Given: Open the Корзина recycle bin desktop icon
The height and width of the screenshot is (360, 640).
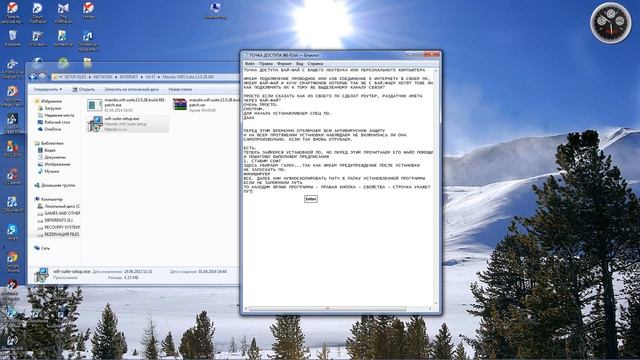Looking at the screenshot, I should coord(12,38).
